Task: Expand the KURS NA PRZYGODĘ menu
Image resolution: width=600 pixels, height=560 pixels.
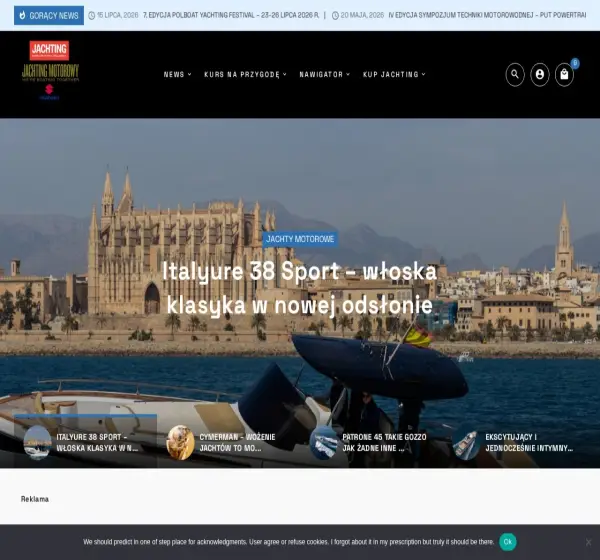Action: [245, 74]
